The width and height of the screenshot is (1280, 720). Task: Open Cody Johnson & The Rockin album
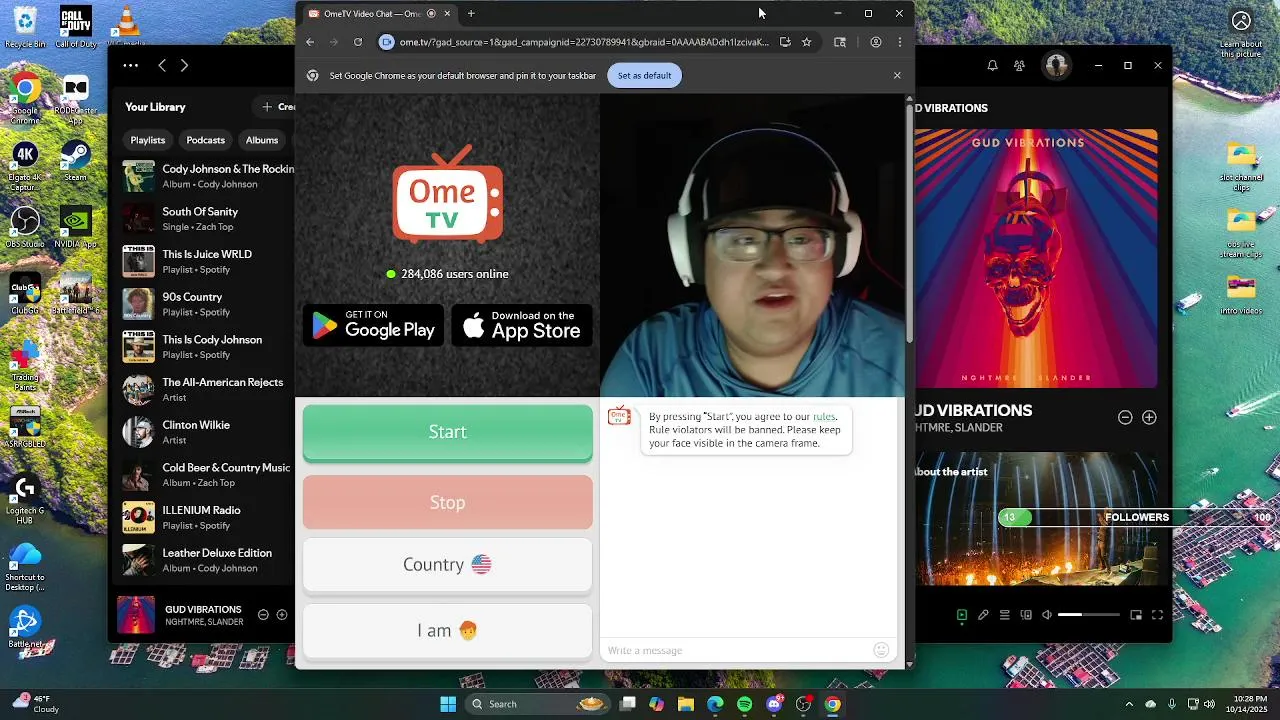pos(208,176)
